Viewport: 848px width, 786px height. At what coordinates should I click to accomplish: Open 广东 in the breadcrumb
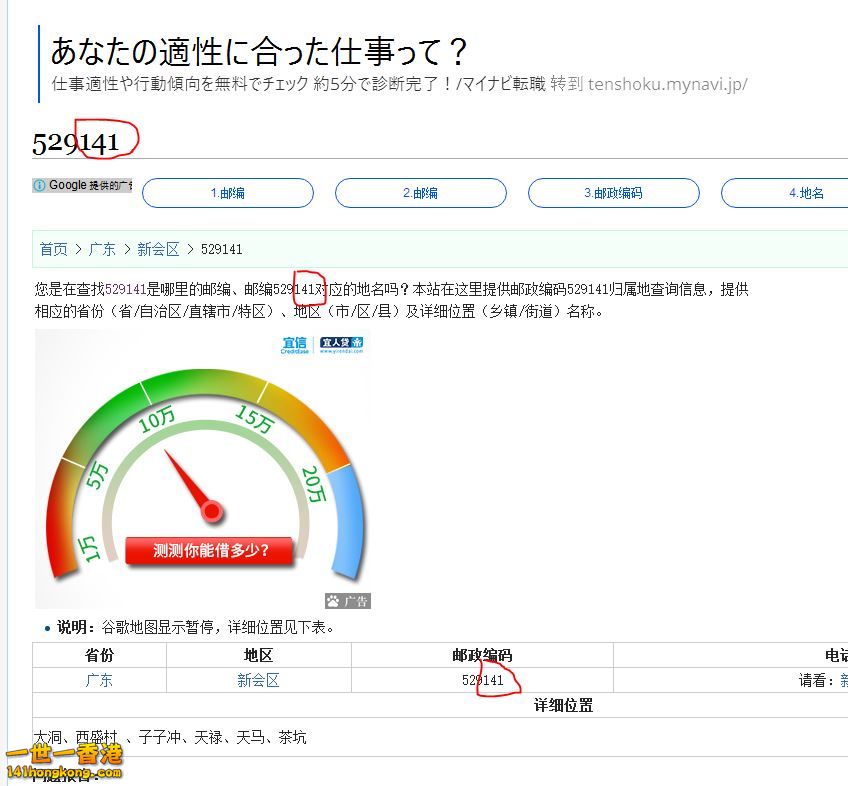tap(102, 249)
